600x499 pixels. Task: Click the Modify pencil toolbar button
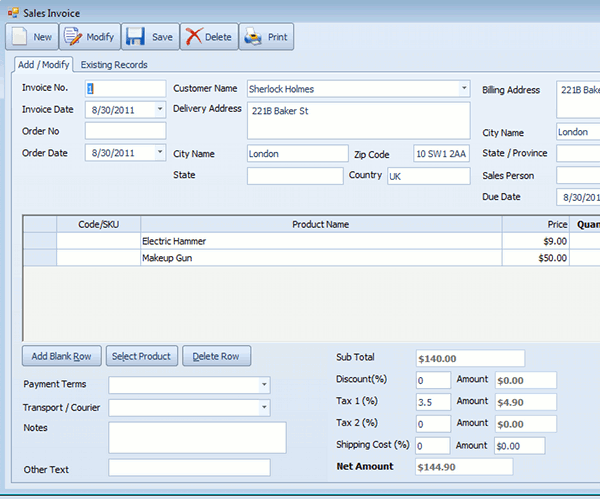point(90,37)
